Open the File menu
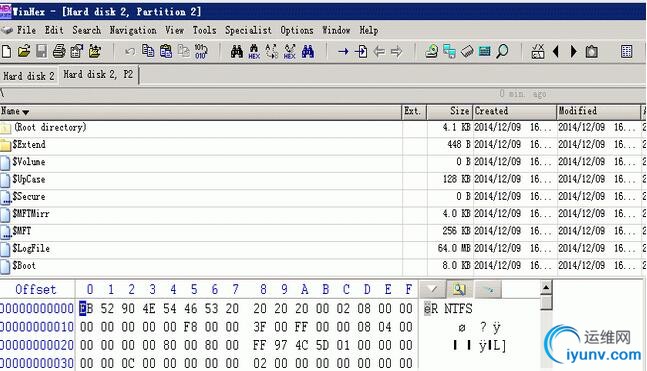 coord(26,30)
